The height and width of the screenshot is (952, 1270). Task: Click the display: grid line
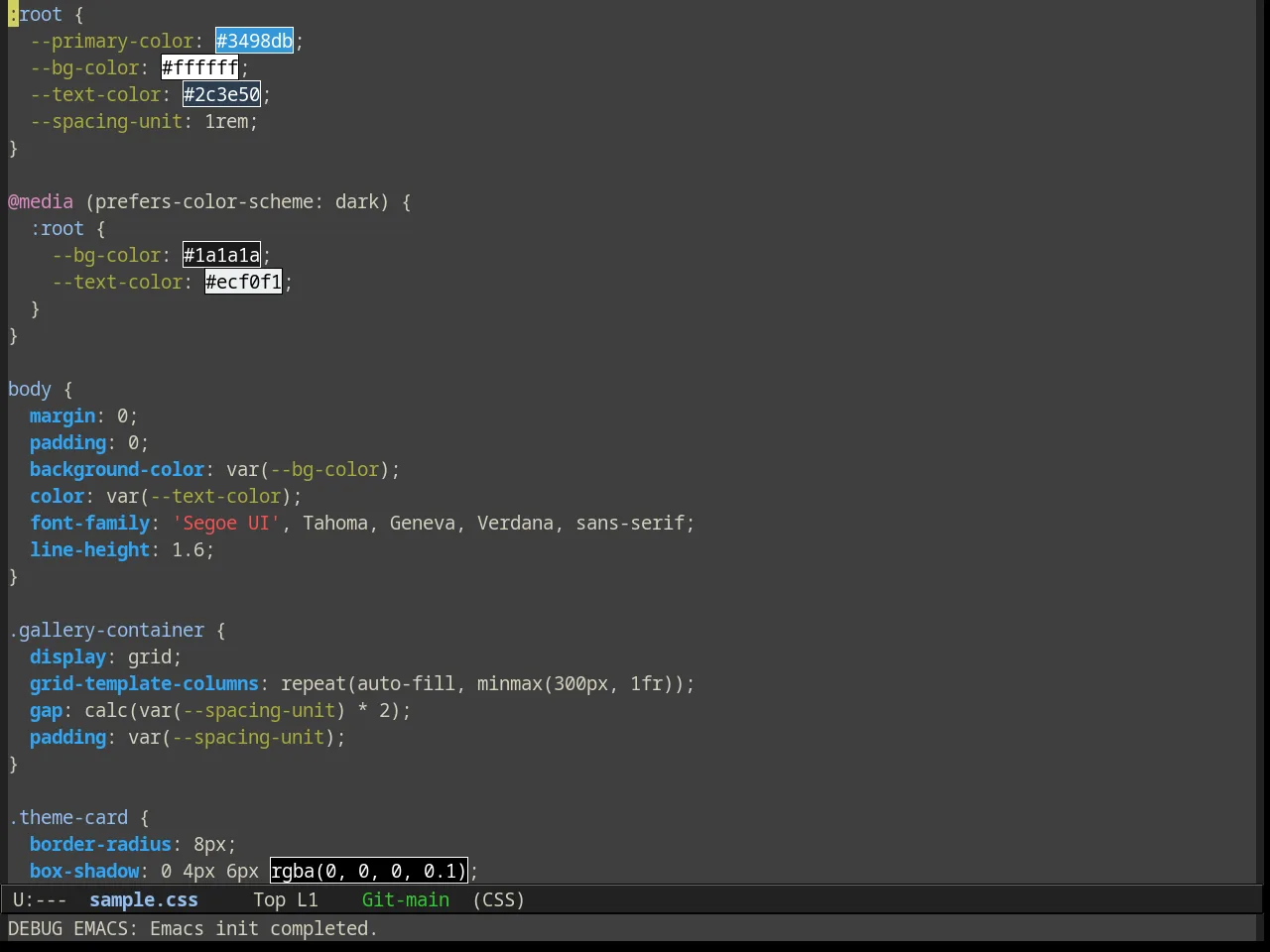[x=106, y=656]
